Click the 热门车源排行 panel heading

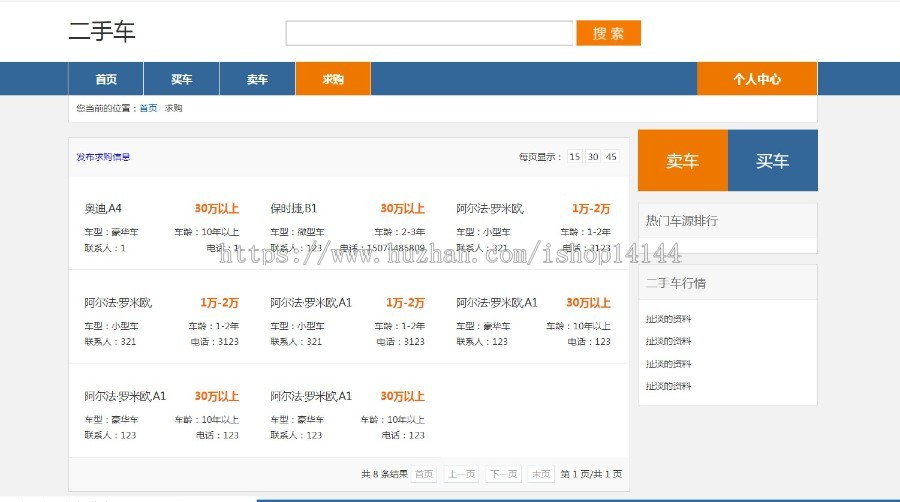(681, 220)
